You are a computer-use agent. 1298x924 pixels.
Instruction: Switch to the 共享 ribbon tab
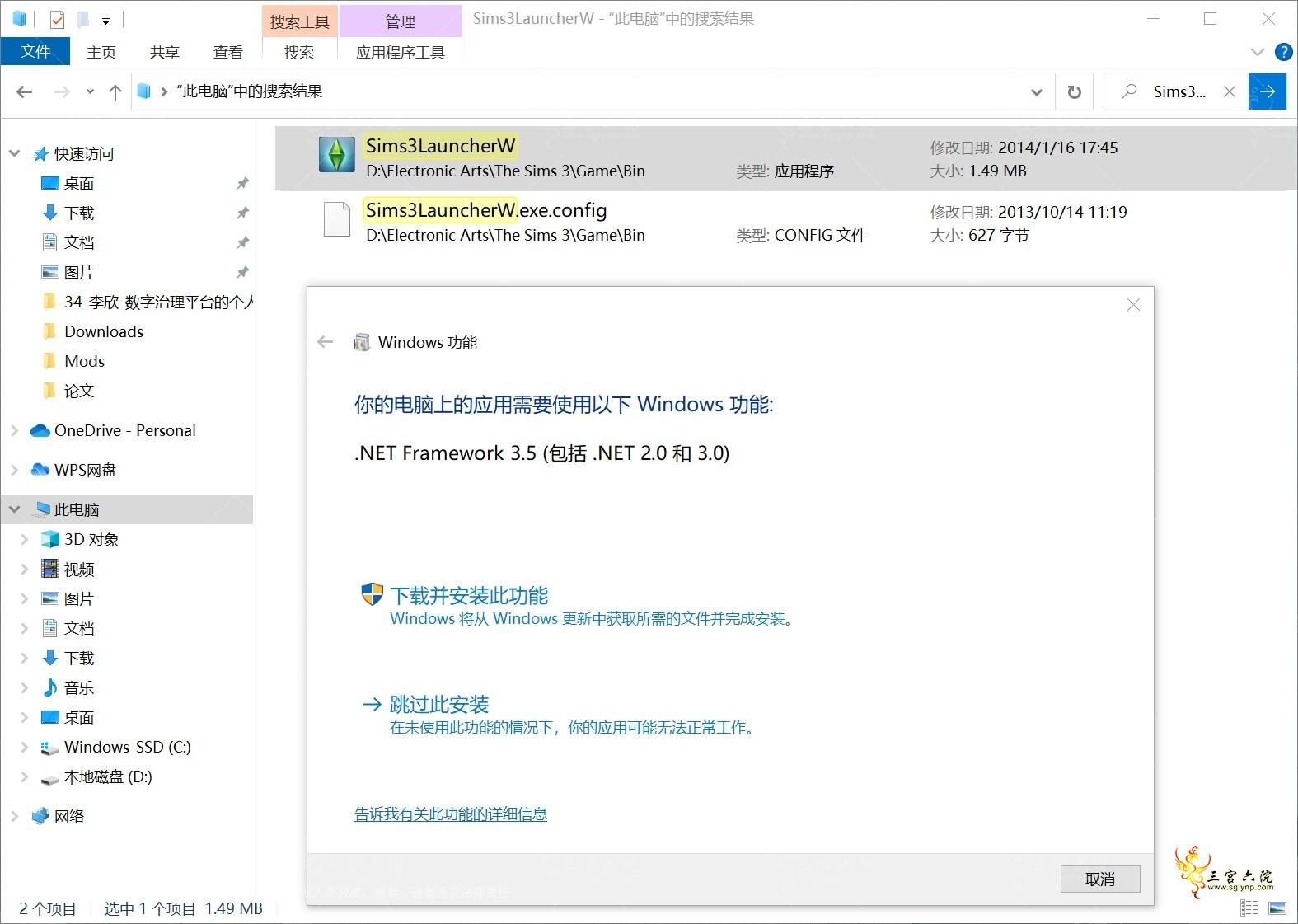165,52
